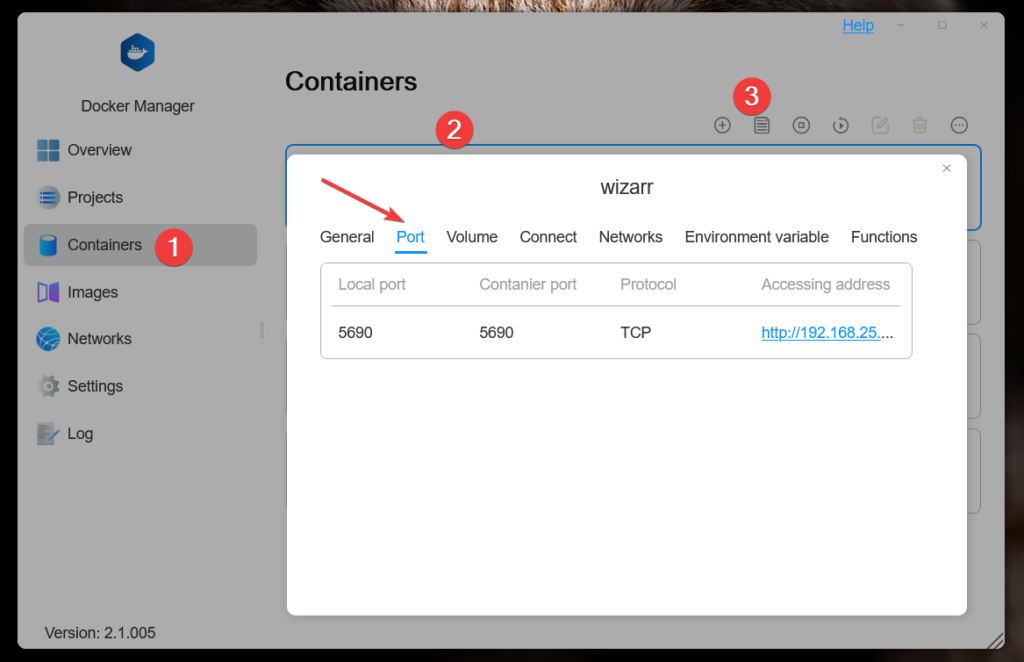Image resolution: width=1024 pixels, height=662 pixels.
Task: Select Images in the sidebar
Action: click(x=92, y=292)
